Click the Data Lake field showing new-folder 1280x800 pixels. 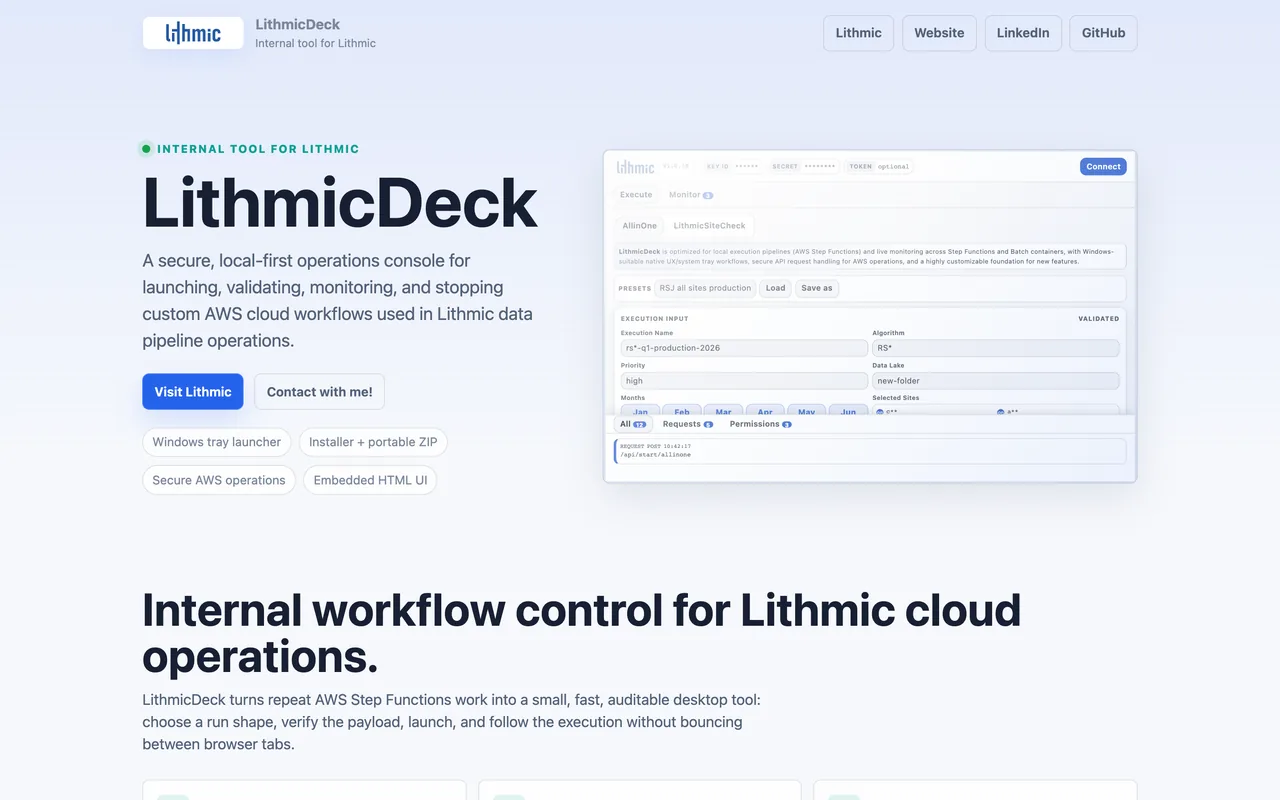996,381
